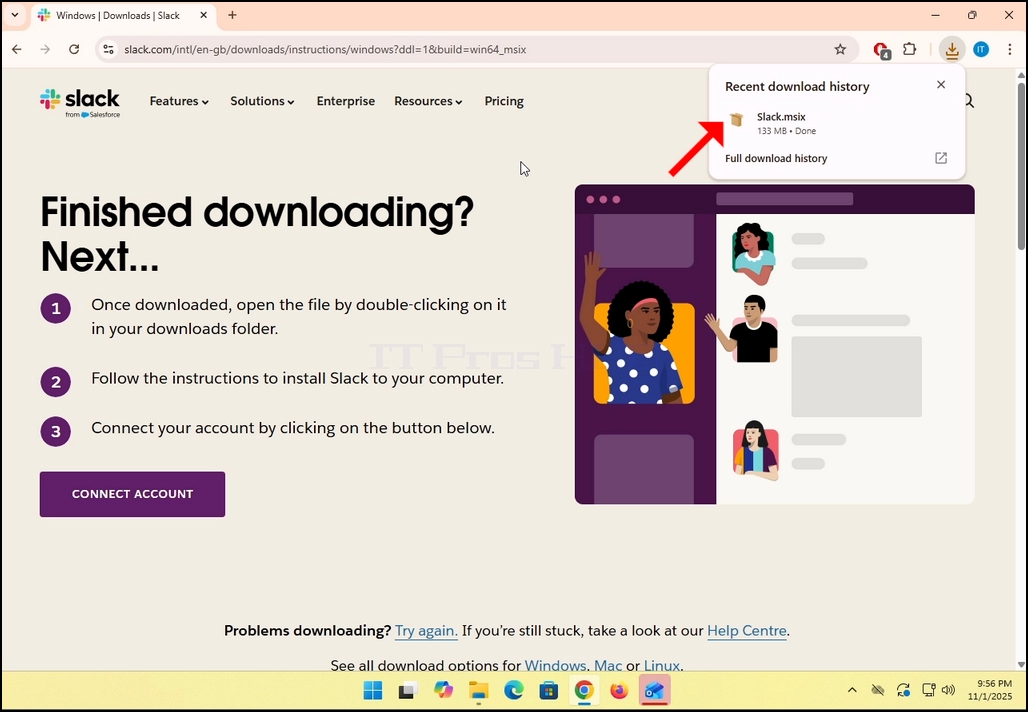Open a new tab with plus button
This screenshot has width=1028, height=712.
(232, 15)
